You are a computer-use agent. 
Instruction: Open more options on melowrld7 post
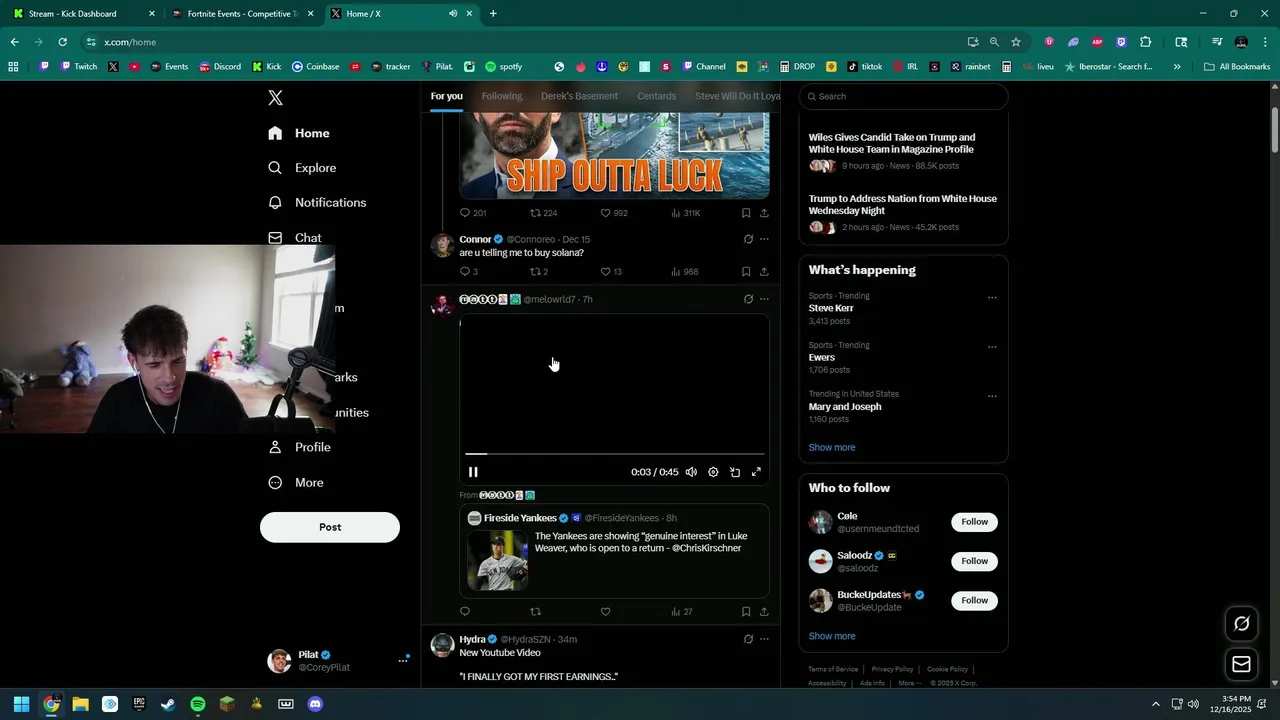764,299
